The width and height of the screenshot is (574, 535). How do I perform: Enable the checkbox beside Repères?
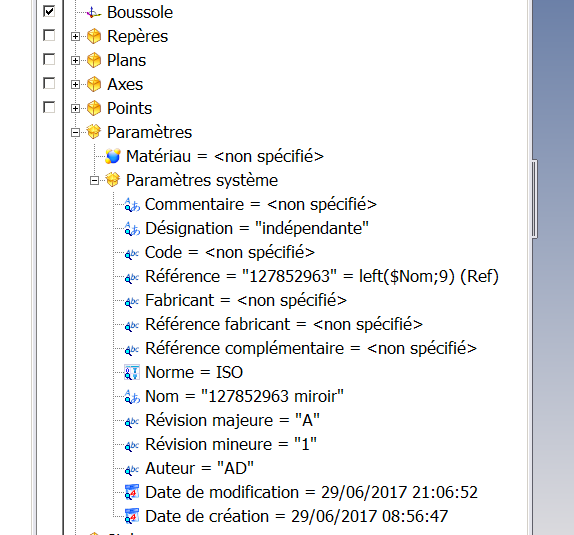(x=49, y=36)
